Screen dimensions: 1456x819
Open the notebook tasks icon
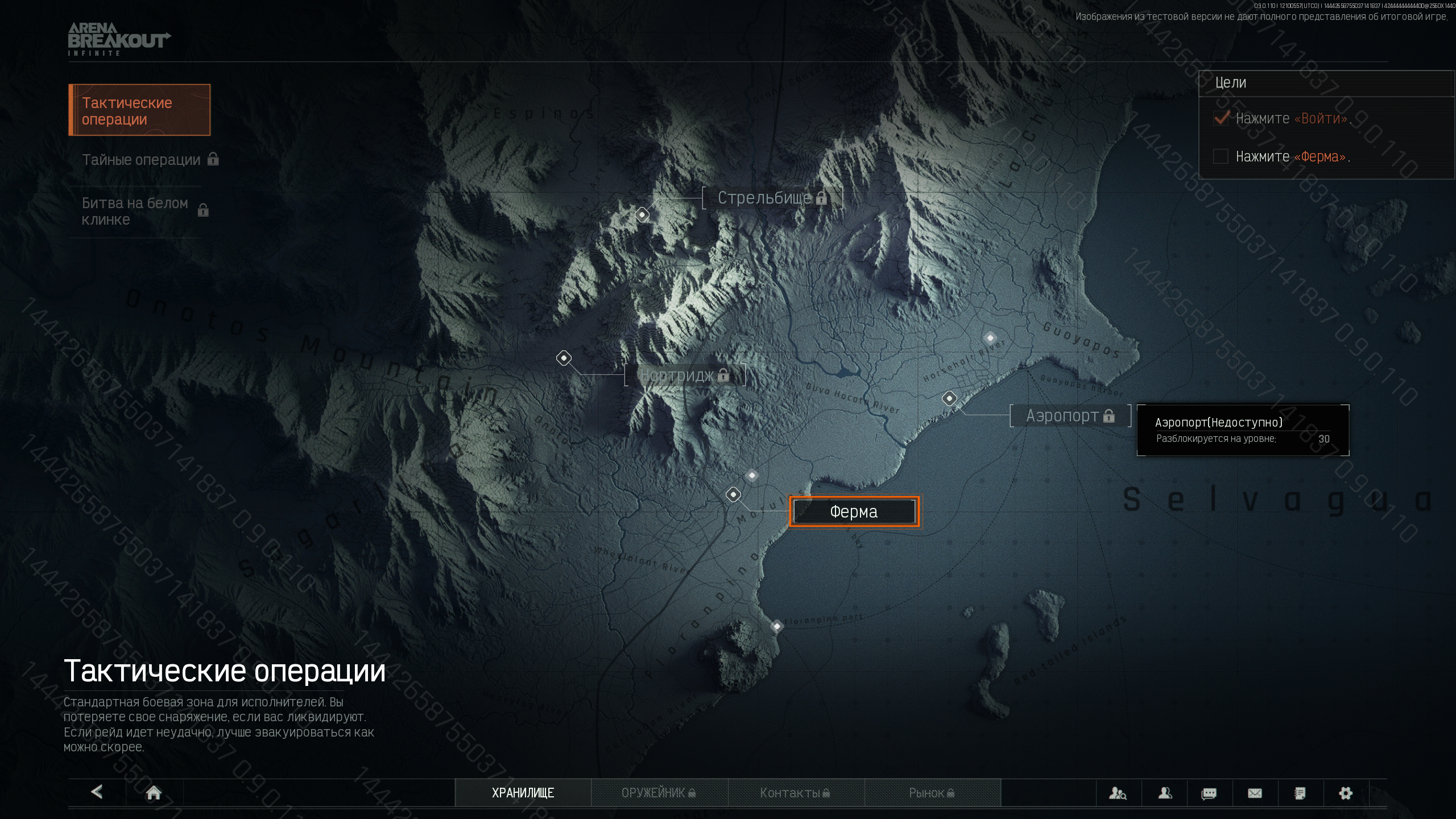click(x=1300, y=793)
